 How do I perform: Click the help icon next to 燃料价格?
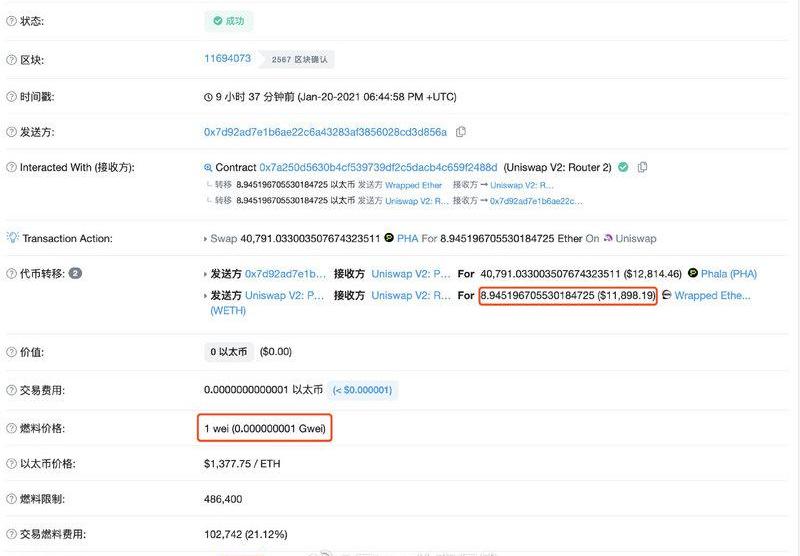click(11, 428)
